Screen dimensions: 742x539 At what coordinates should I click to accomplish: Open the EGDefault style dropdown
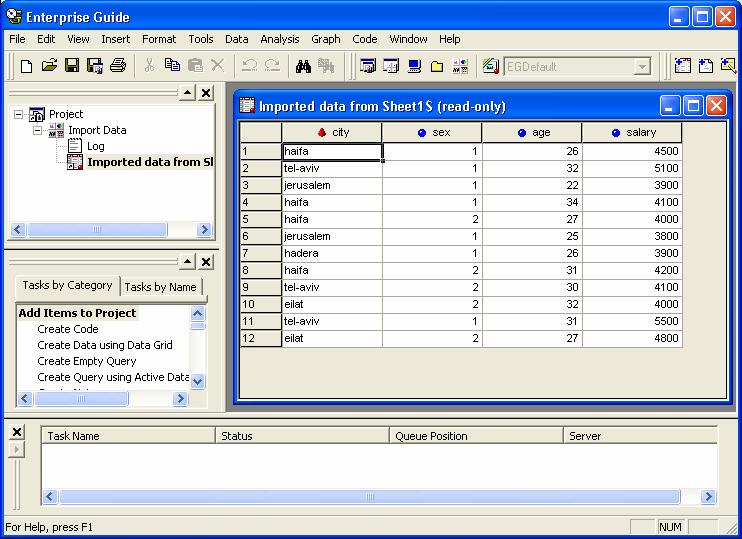click(x=642, y=67)
